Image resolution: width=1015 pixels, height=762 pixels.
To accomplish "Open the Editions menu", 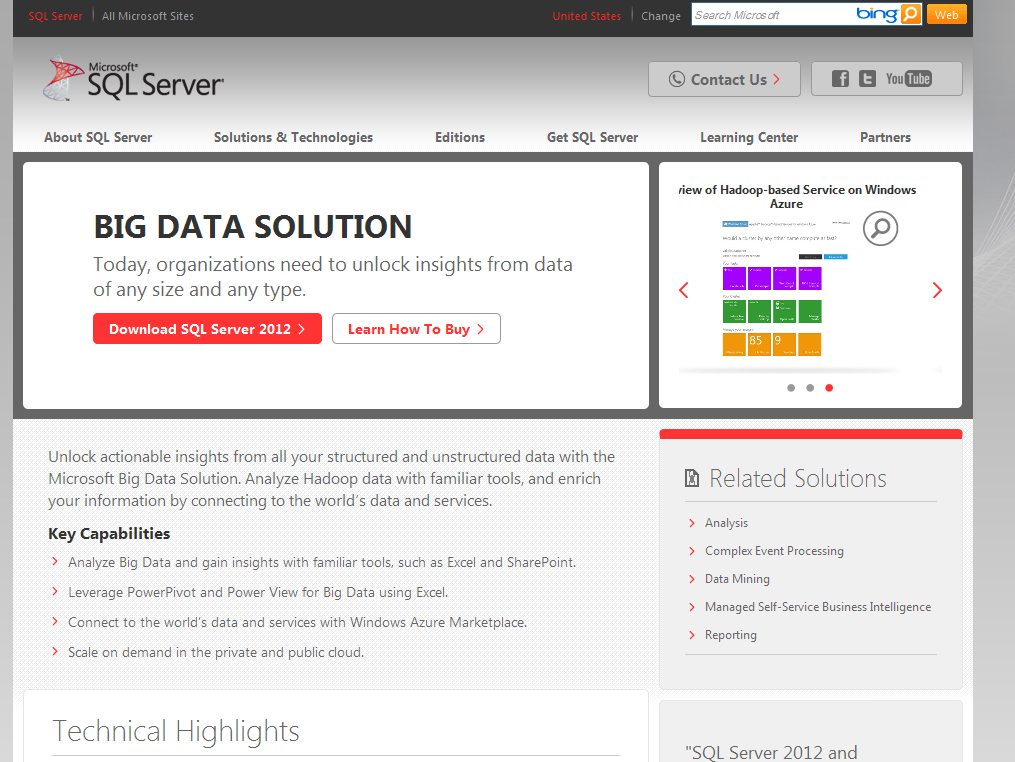I will tap(460, 137).
